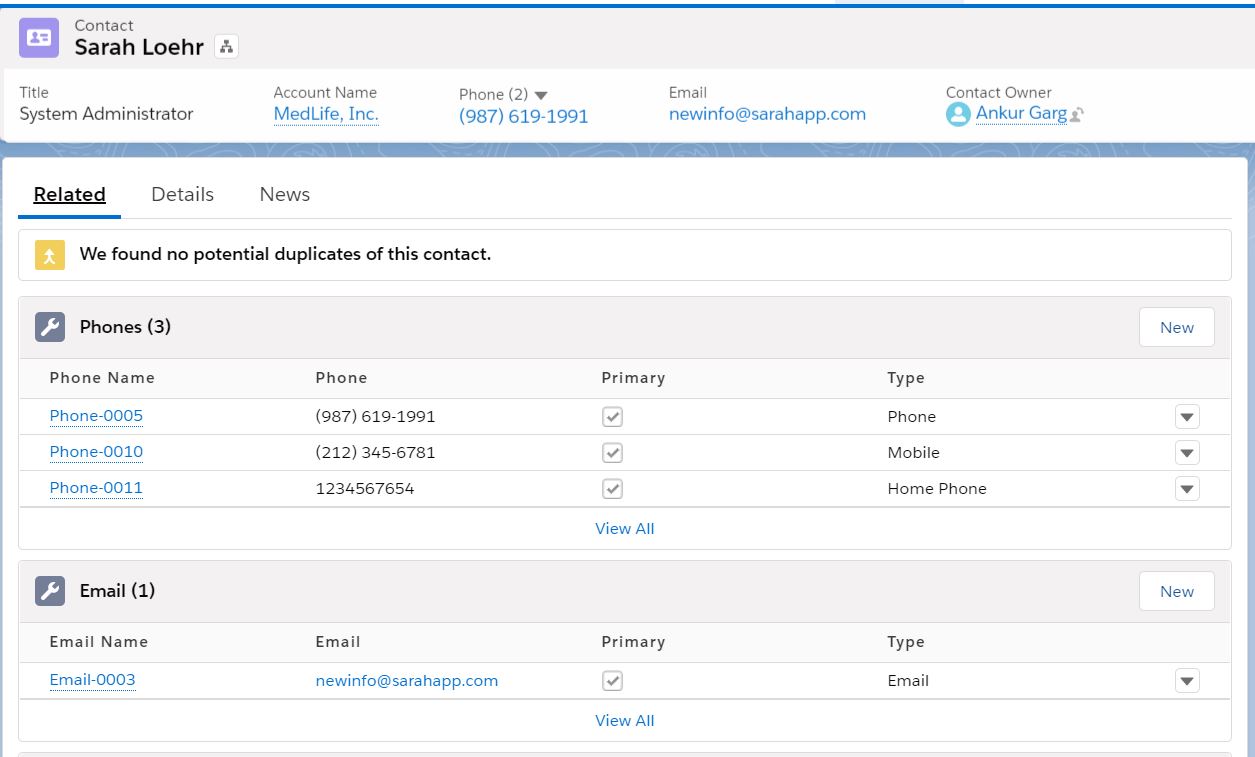This screenshot has height=757, width=1255.
Task: Open the Phone-0005 record link
Action: click(96, 416)
